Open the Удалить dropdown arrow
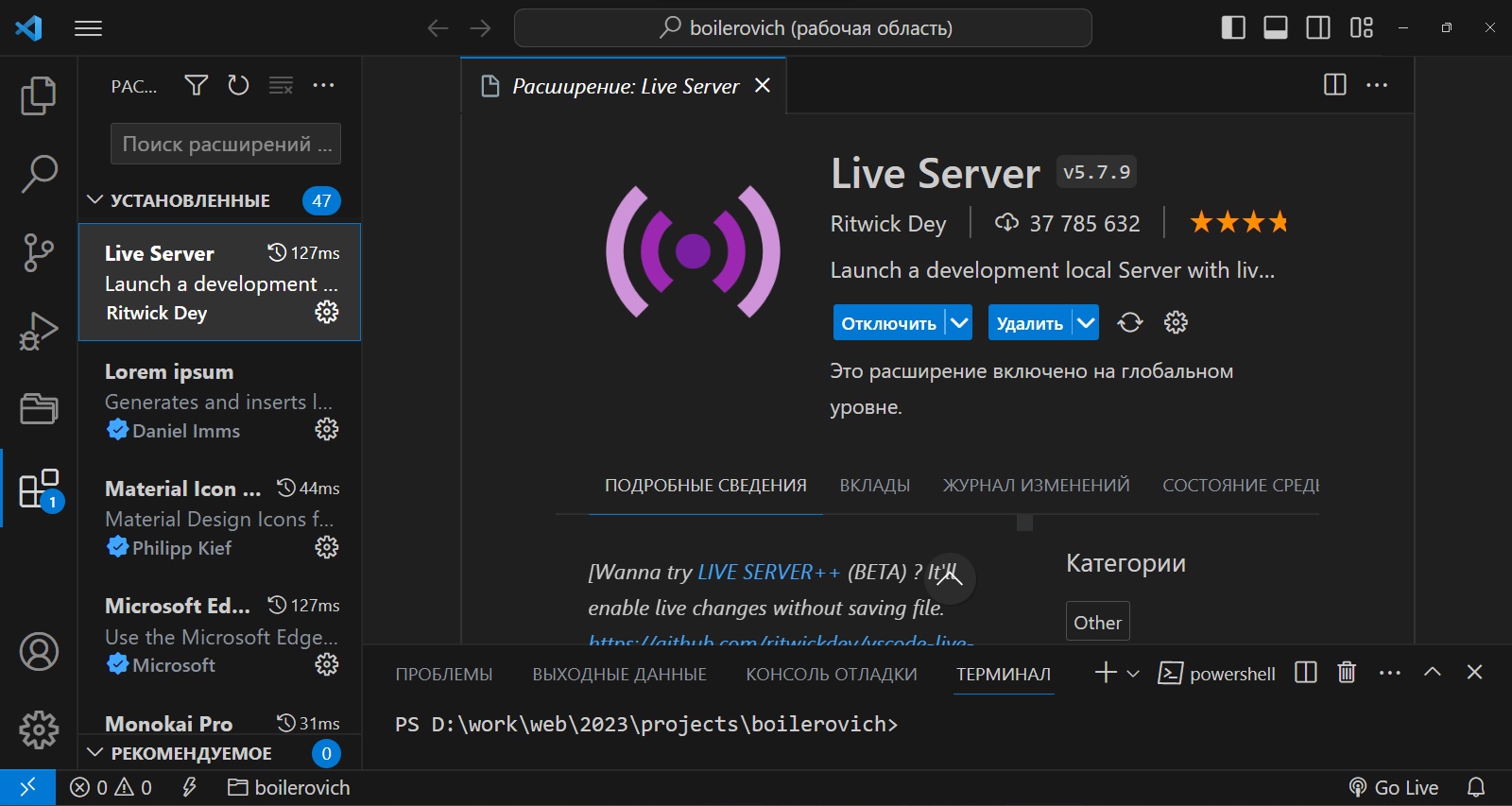This screenshot has height=806, width=1512. coord(1086,322)
